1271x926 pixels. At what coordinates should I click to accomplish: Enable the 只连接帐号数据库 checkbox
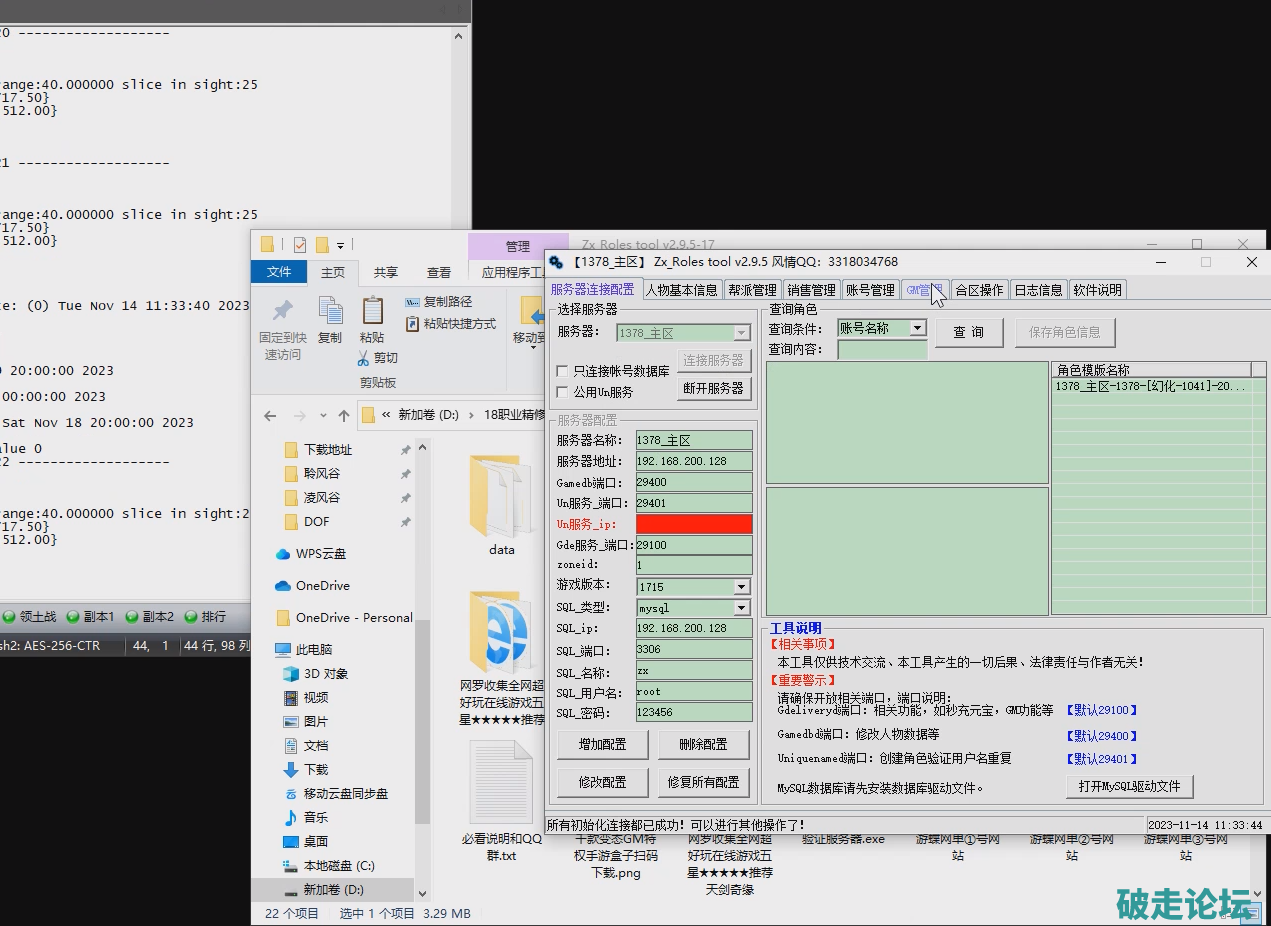tap(562, 371)
